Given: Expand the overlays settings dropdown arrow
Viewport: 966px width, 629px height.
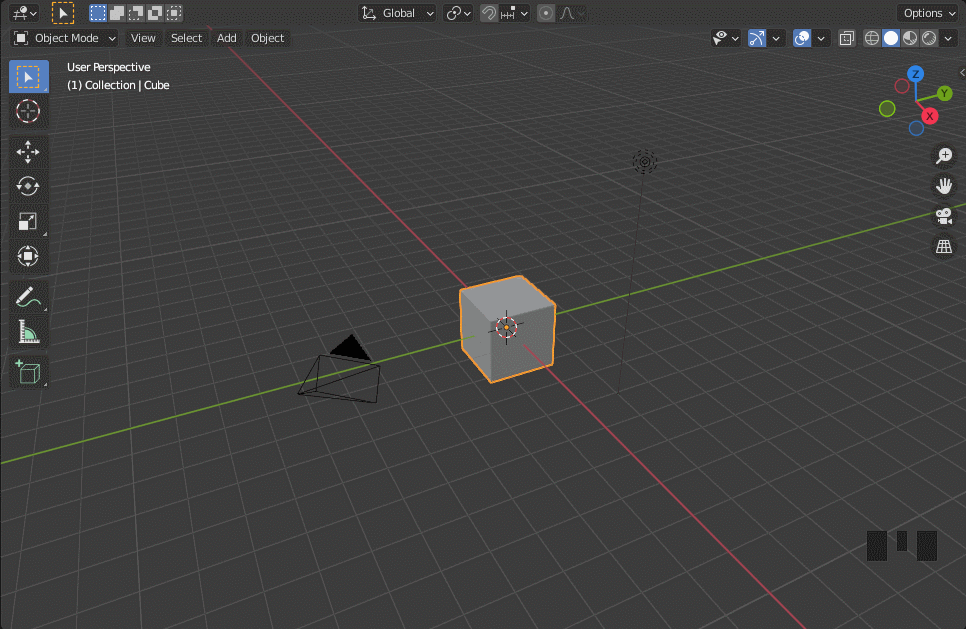Looking at the screenshot, I should coord(821,38).
